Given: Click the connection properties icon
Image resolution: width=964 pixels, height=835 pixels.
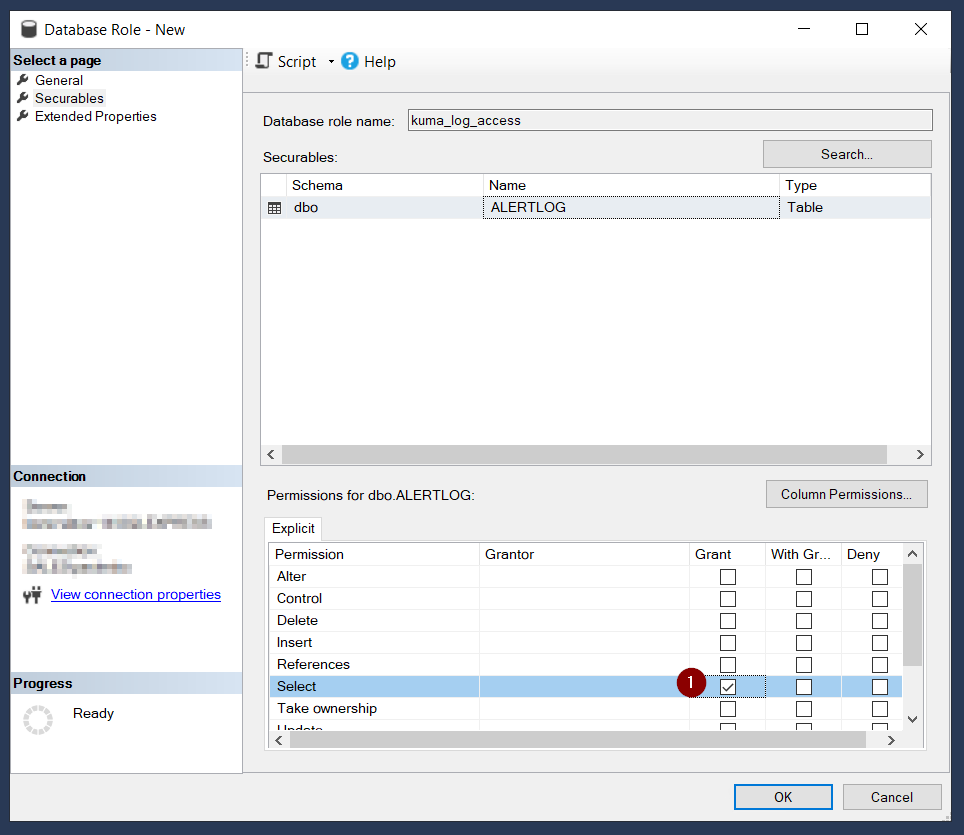Looking at the screenshot, I should (x=32, y=595).
